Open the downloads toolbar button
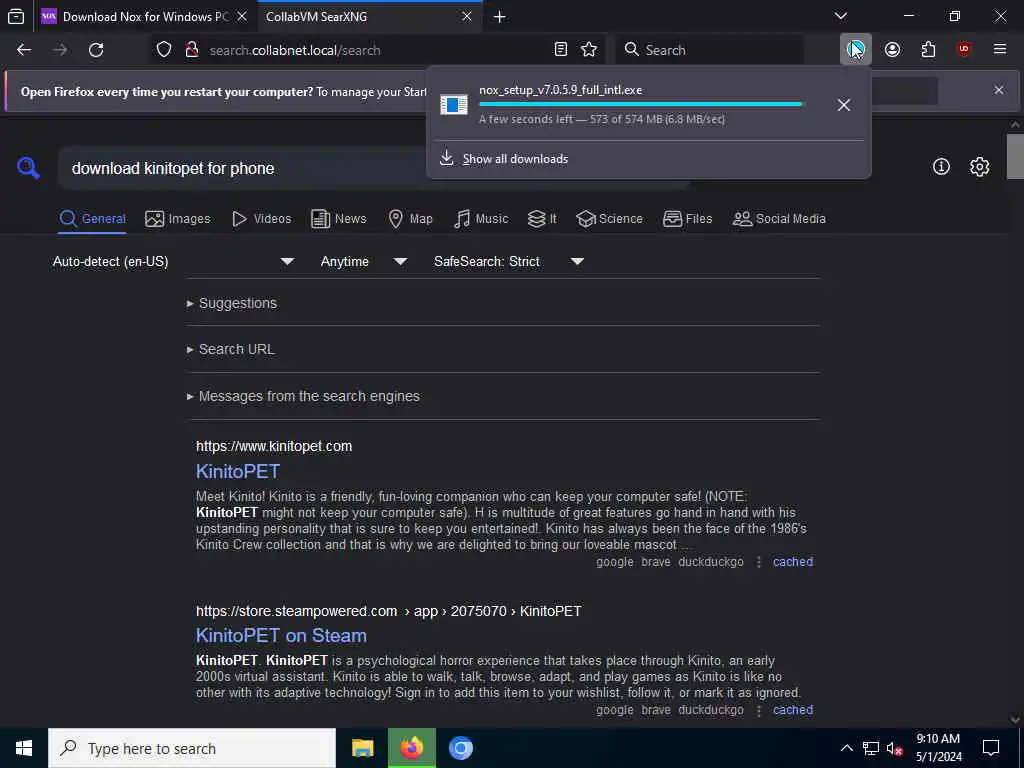 856,50
